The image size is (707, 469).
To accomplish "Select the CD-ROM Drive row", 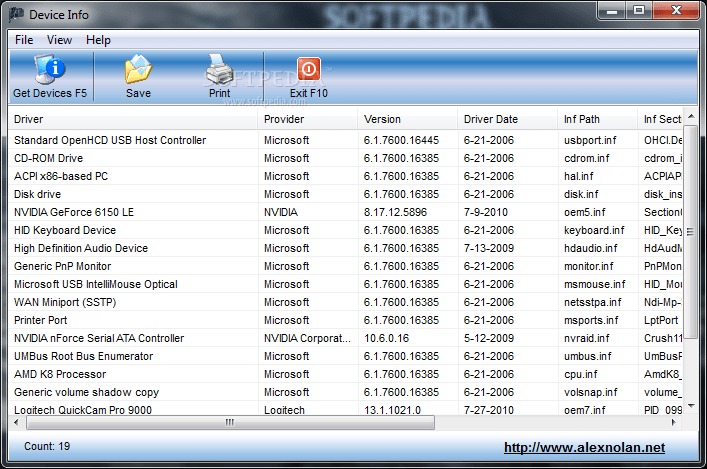I will (x=345, y=158).
